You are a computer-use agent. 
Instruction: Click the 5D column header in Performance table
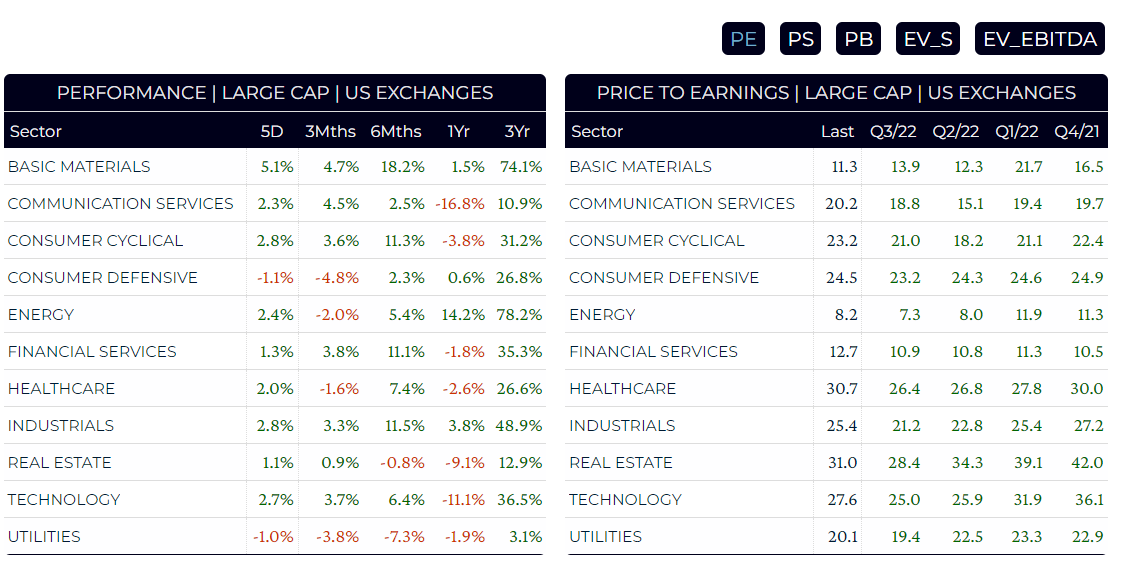click(x=272, y=132)
